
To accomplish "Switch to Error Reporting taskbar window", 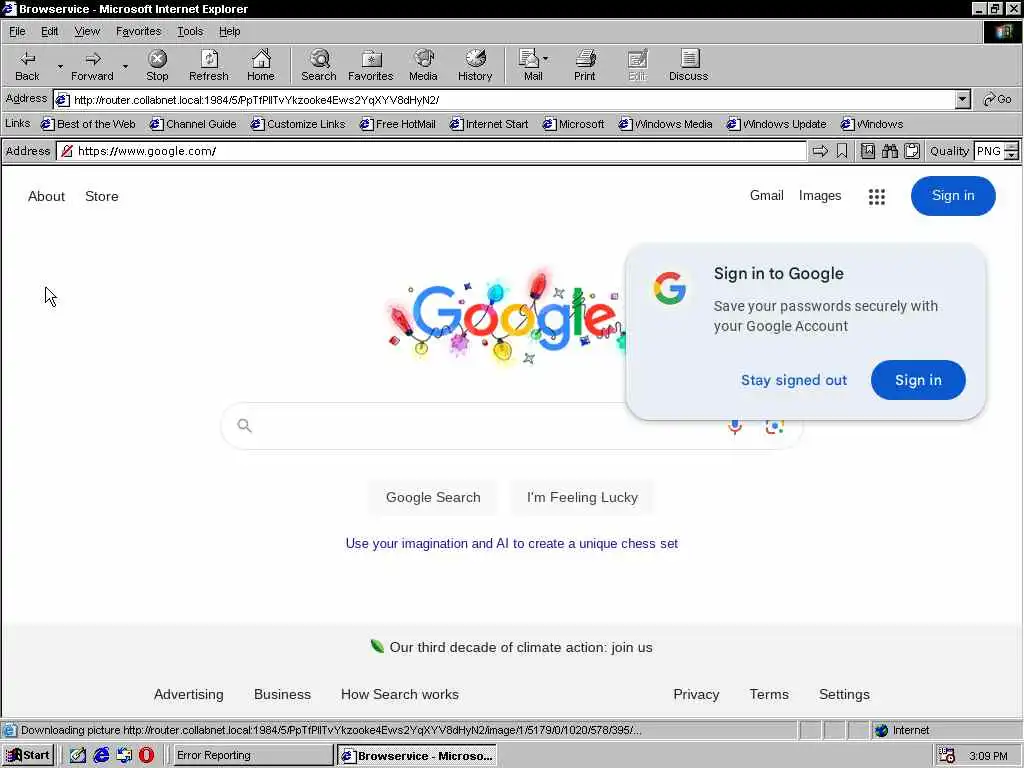I will (251, 756).
